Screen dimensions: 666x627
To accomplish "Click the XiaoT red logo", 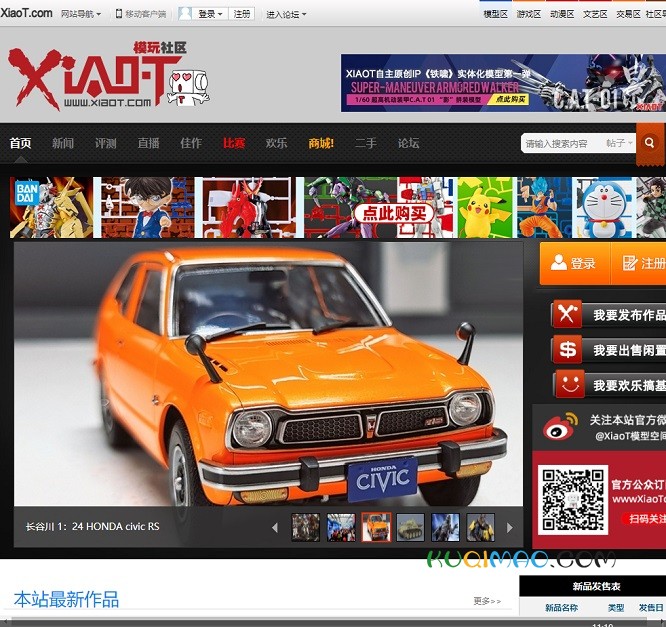I will pos(97,76).
